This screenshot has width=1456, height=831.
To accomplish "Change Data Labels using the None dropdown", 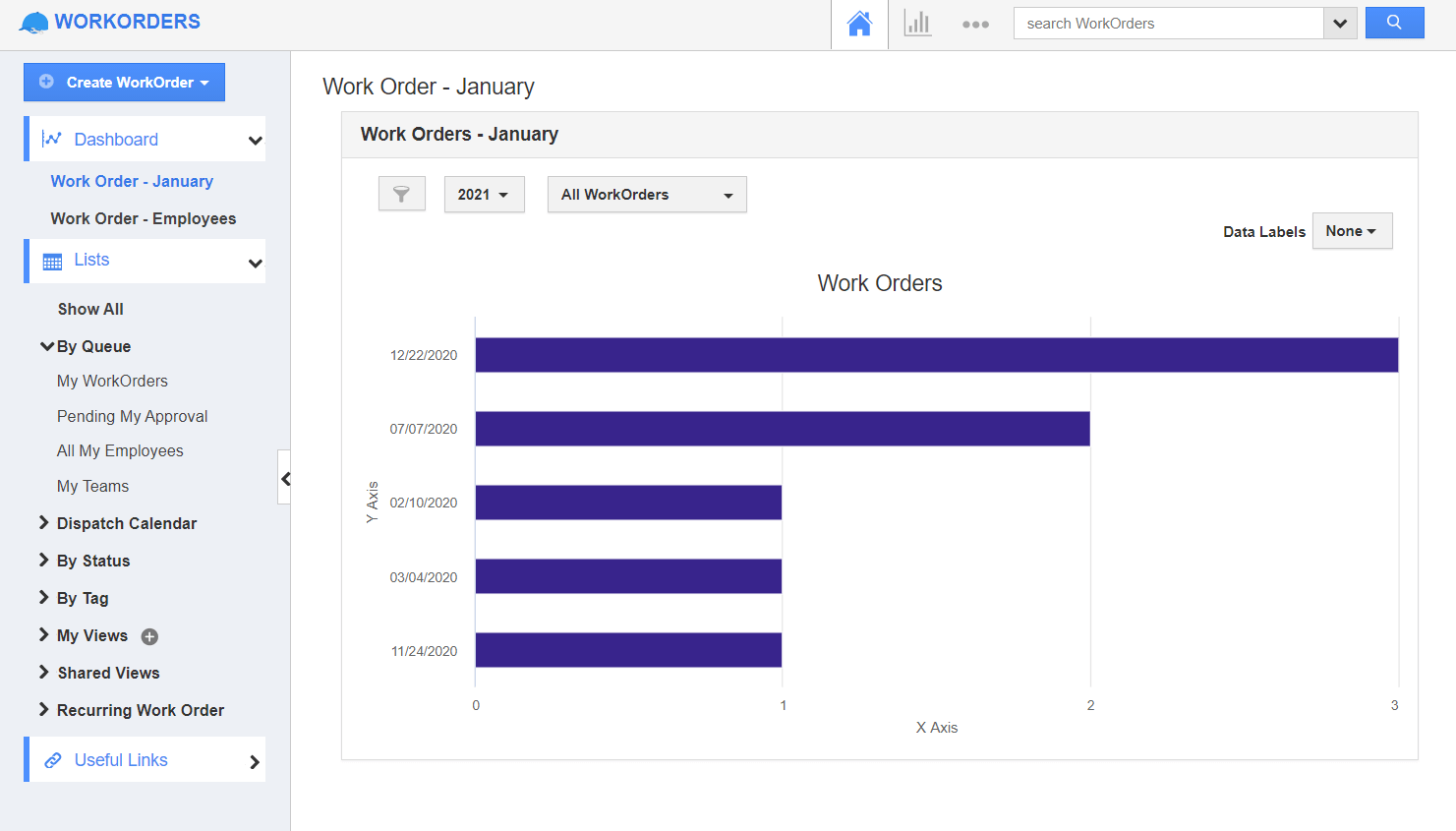I will [x=1352, y=230].
